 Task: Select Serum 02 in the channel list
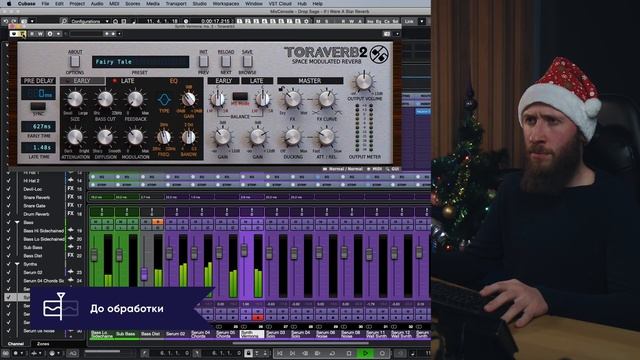point(33,272)
